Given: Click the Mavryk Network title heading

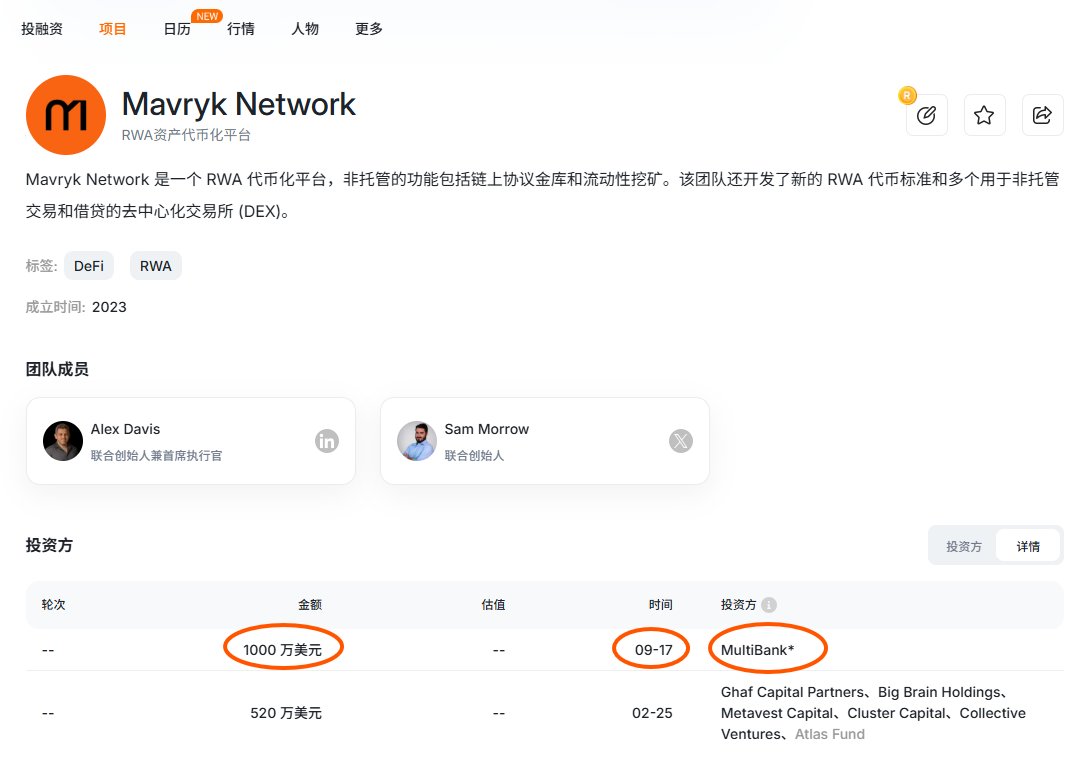Looking at the screenshot, I should pos(239,105).
